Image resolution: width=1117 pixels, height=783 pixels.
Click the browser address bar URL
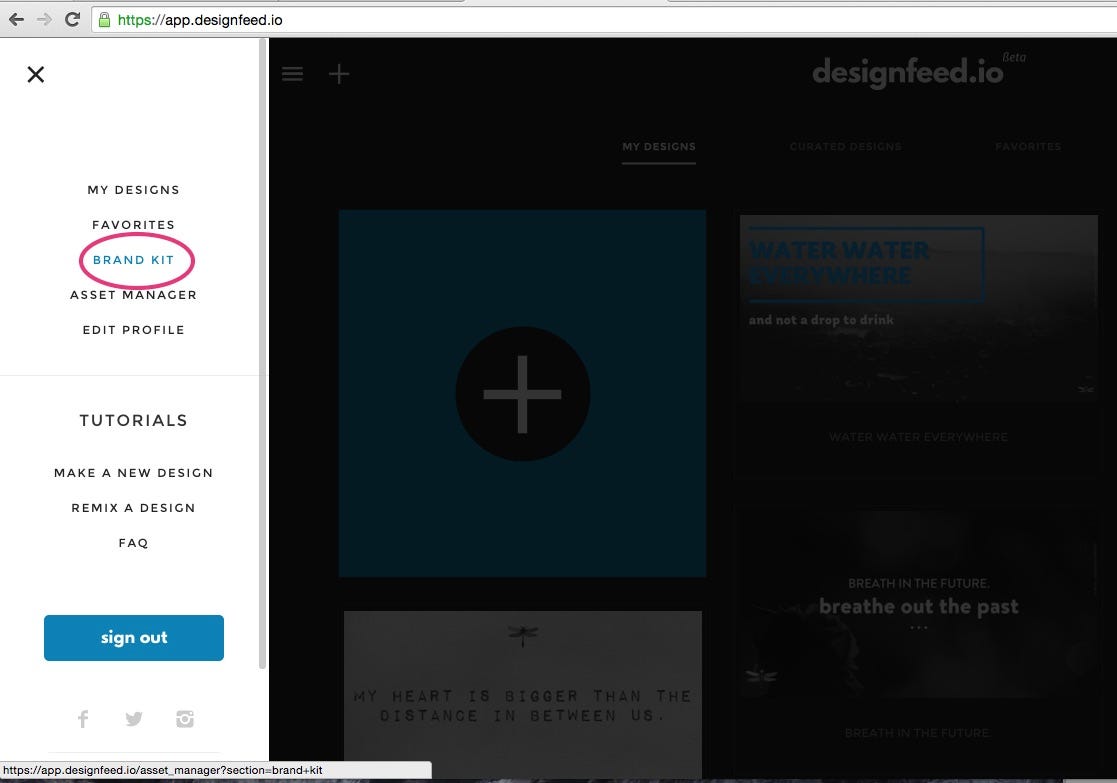200,20
